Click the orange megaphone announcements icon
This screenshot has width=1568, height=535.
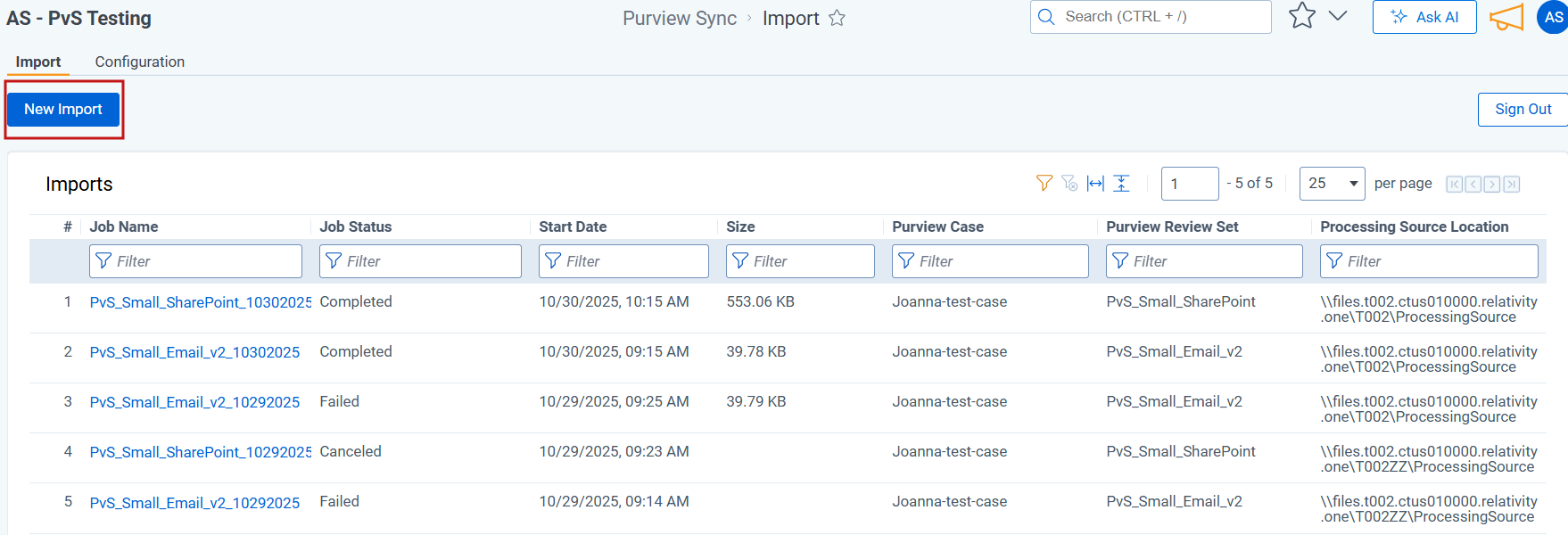[x=1506, y=17]
